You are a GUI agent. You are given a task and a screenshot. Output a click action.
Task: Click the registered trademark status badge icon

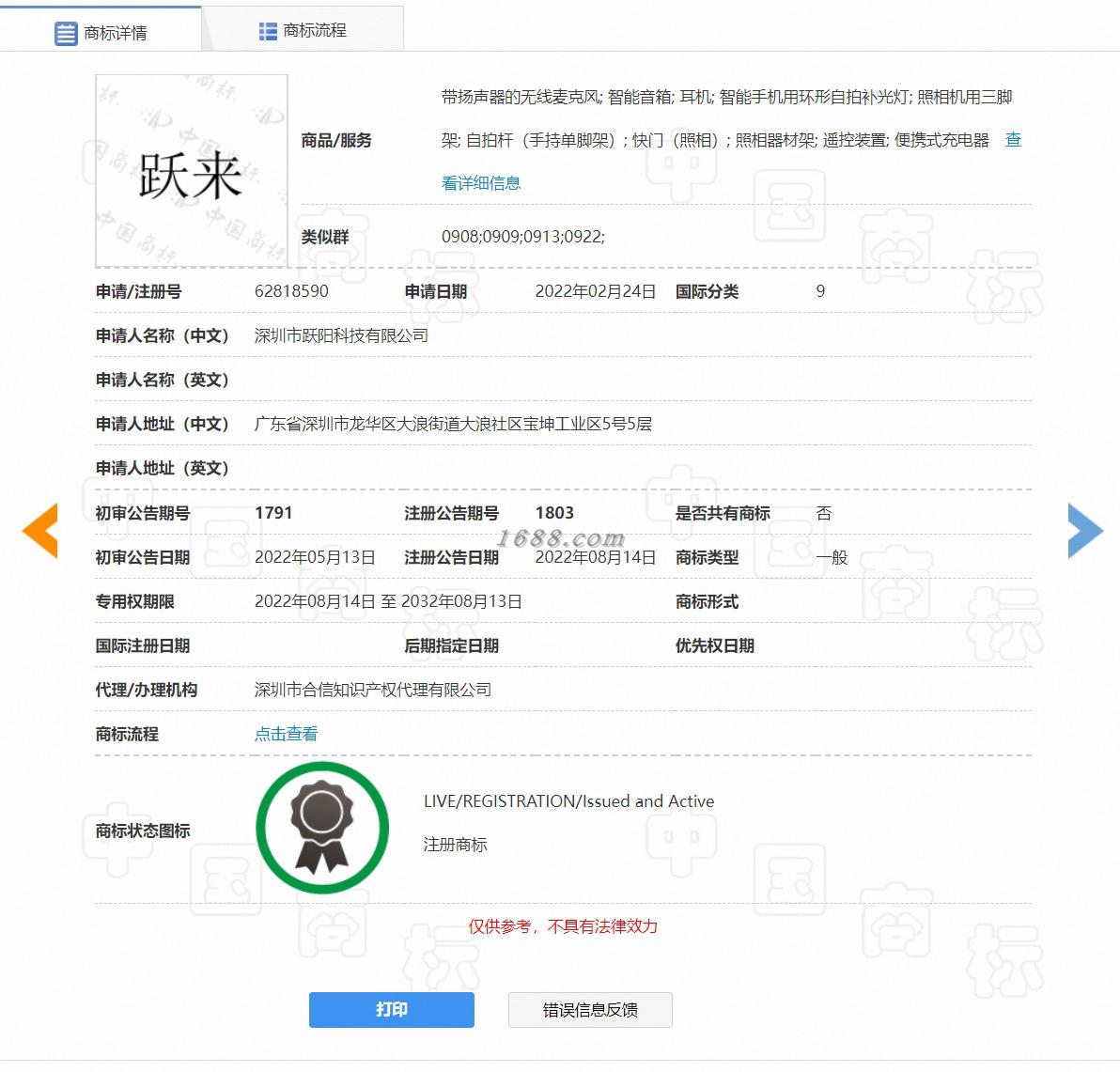tap(322, 827)
